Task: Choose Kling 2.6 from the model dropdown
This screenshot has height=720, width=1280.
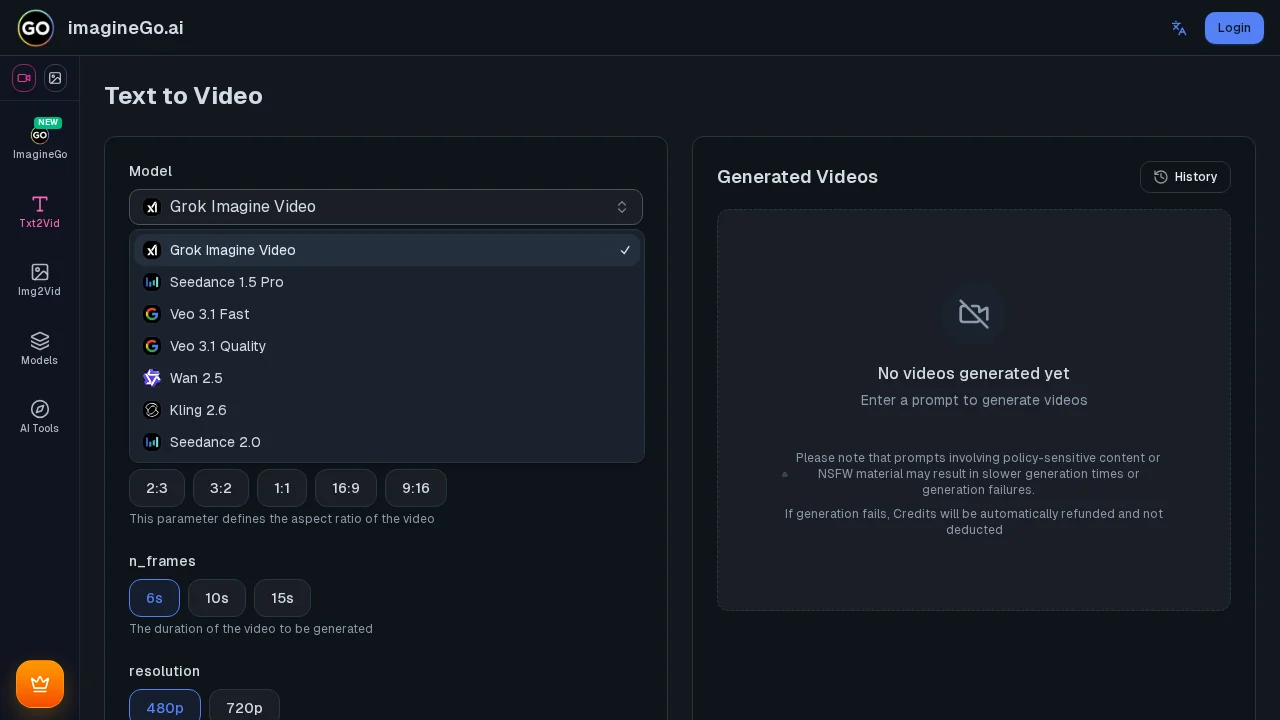Action: coord(198,410)
